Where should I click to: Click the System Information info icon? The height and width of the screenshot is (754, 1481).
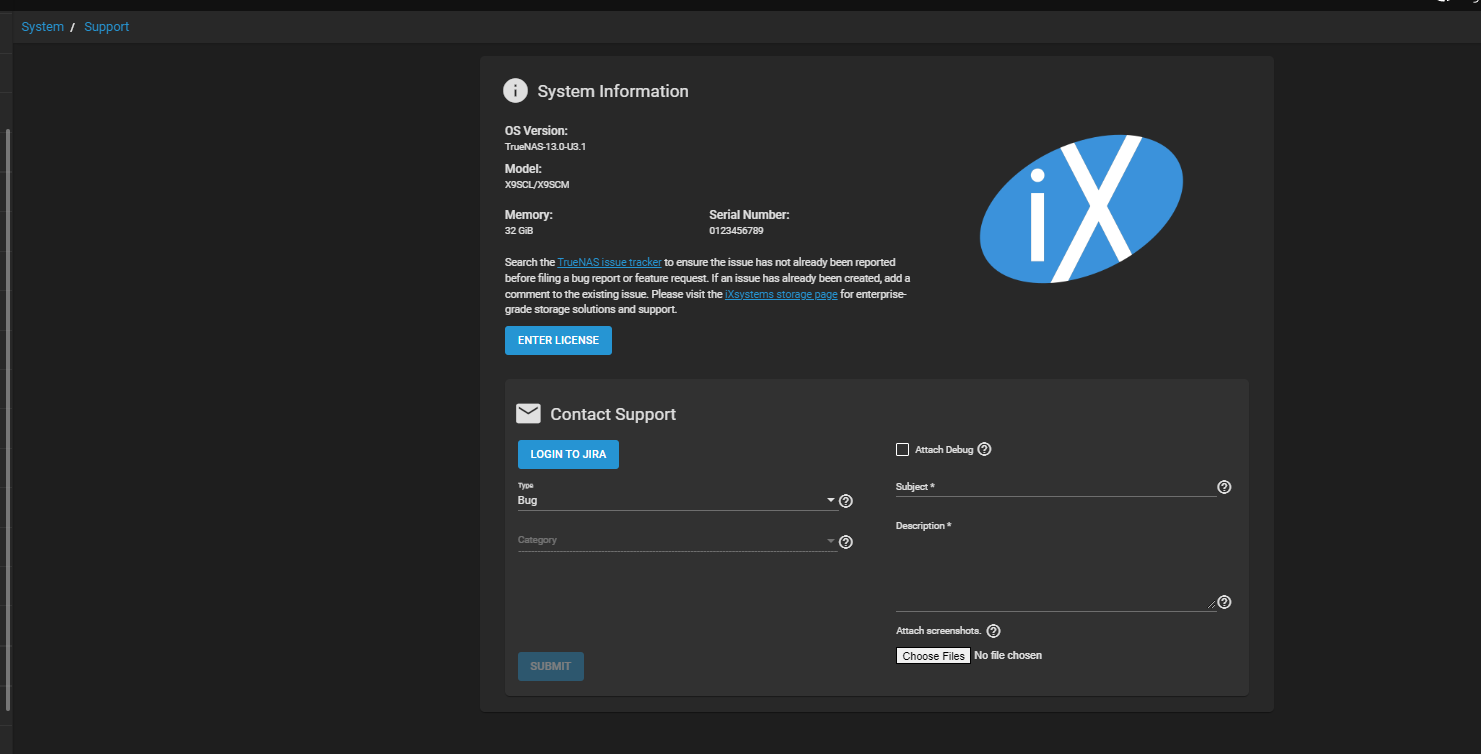click(x=515, y=91)
